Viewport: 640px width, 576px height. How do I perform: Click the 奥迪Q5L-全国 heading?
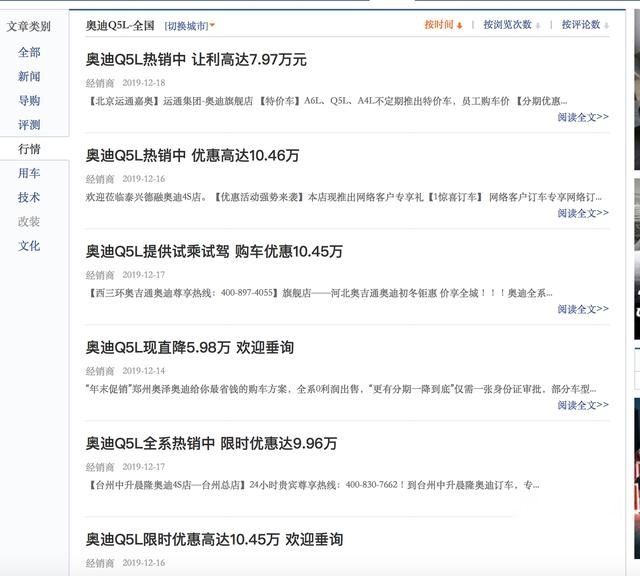[120, 26]
